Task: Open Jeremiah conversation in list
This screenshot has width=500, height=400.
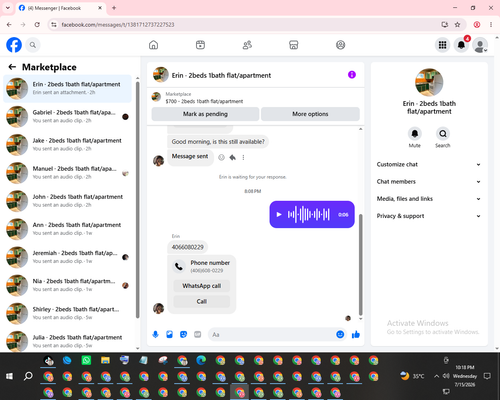Action: 67,257
